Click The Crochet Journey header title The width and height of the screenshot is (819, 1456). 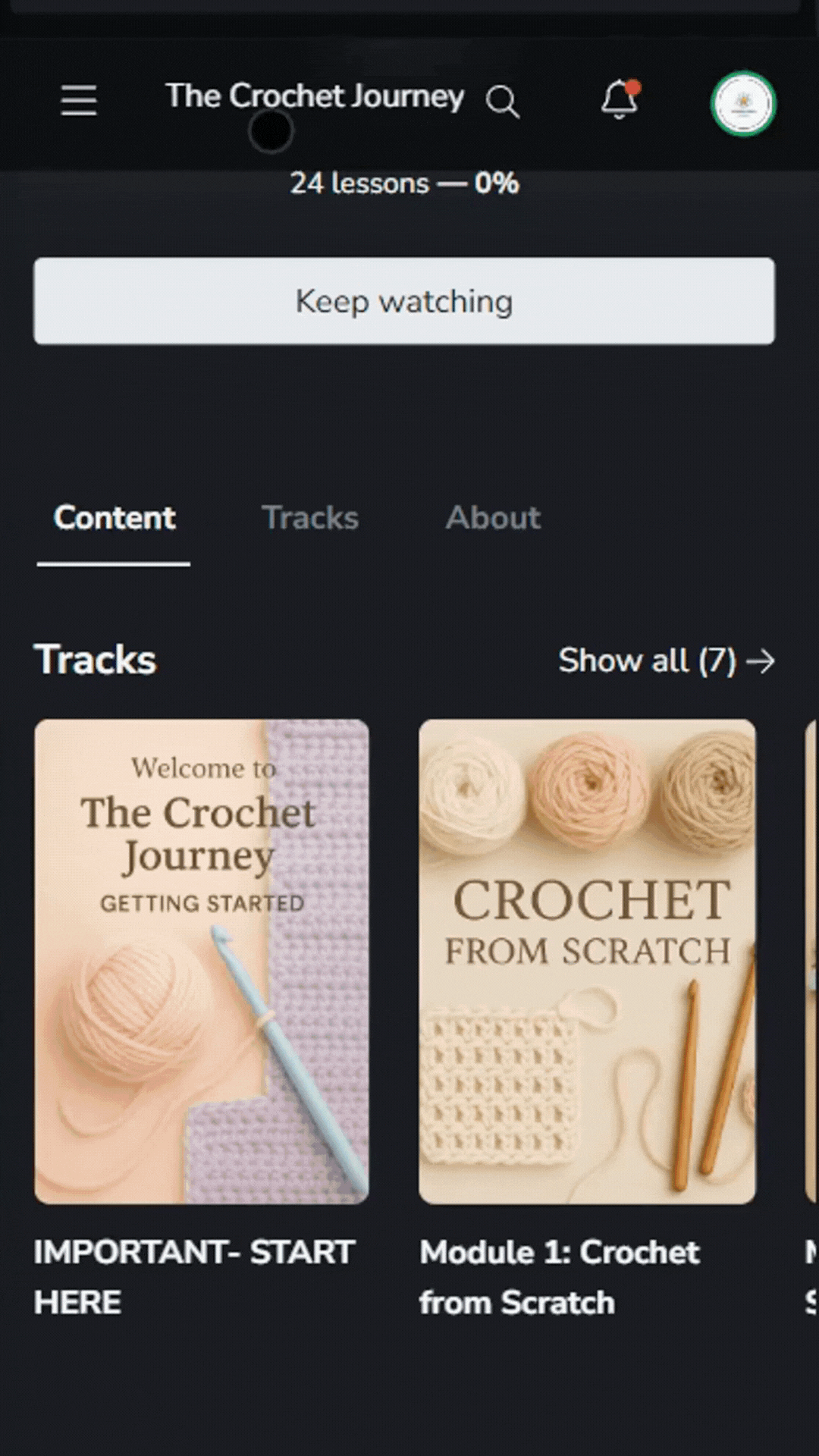click(315, 96)
